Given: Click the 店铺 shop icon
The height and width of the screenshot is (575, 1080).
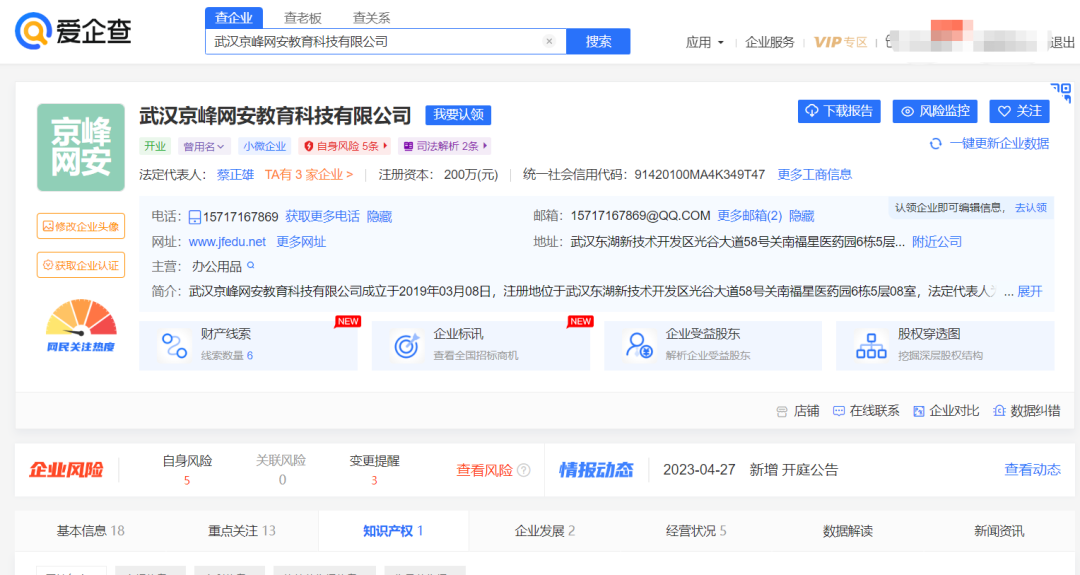Looking at the screenshot, I should (x=782, y=411).
